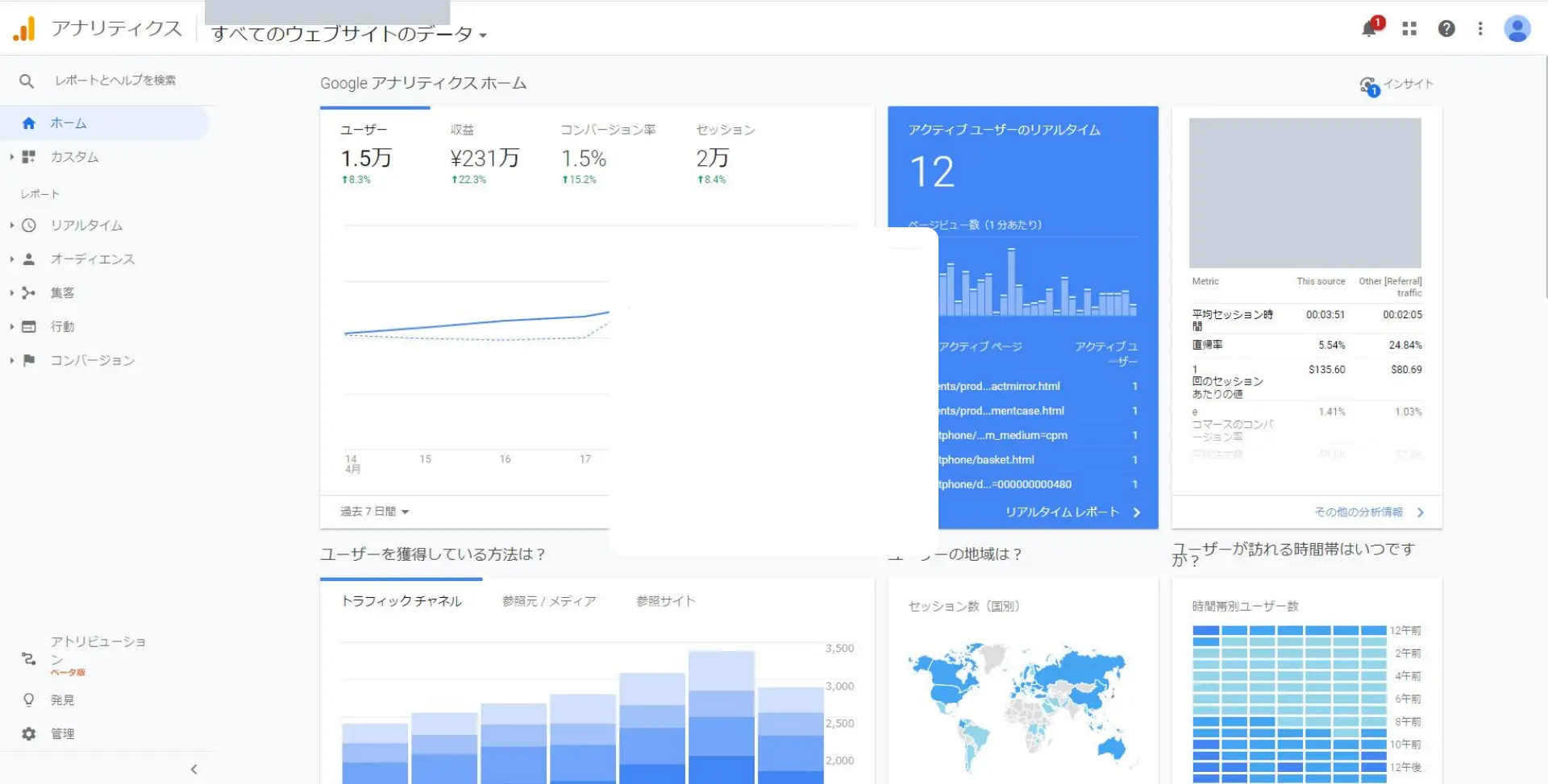
Task: Switch to the トラフィック チャネル tab
Action: pos(402,601)
